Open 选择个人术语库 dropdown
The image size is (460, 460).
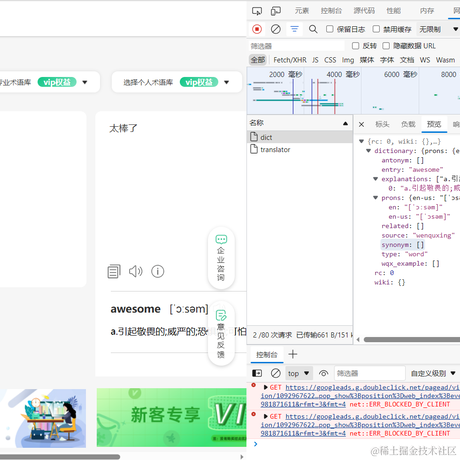point(177,82)
